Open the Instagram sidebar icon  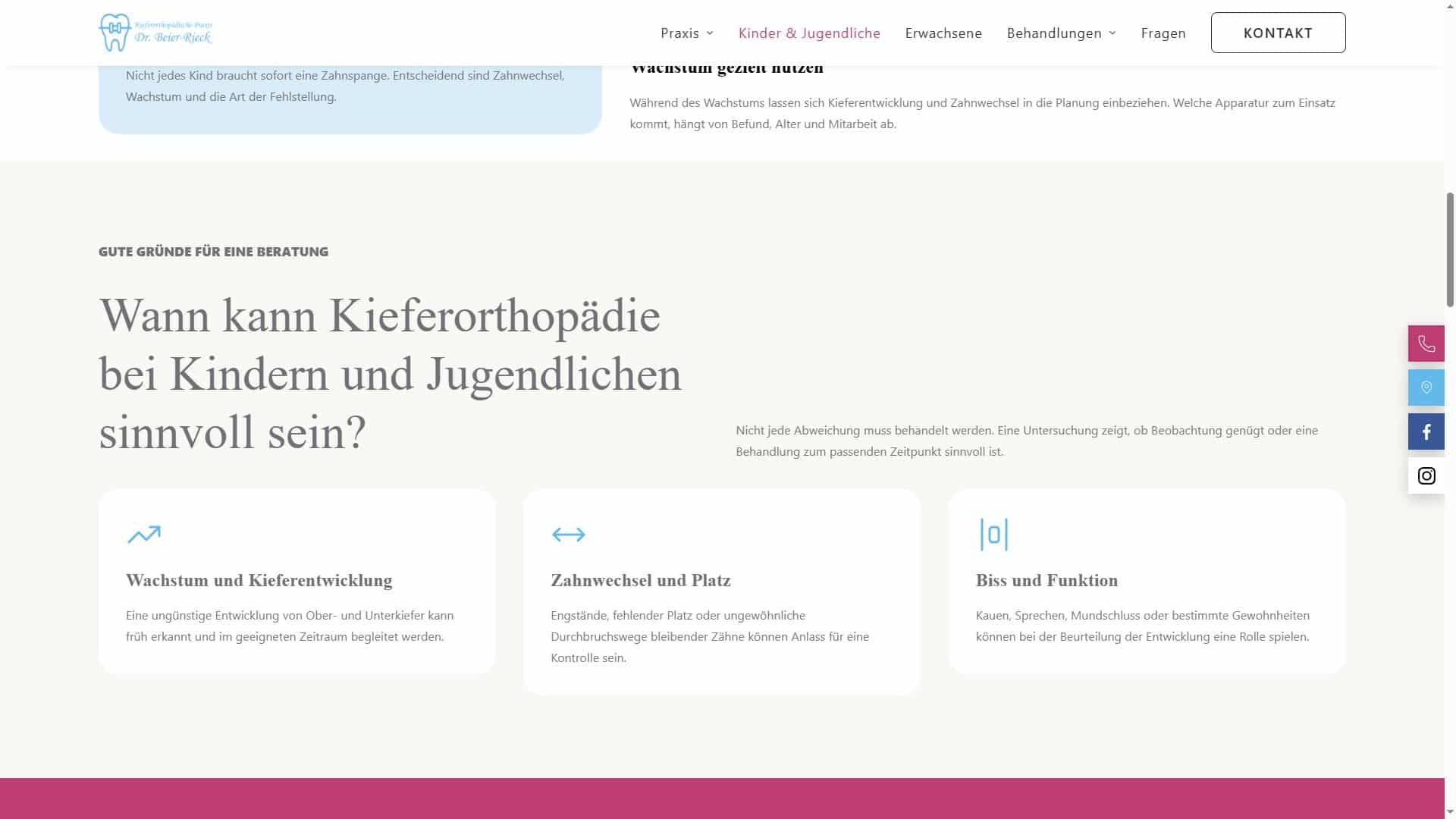1426,475
